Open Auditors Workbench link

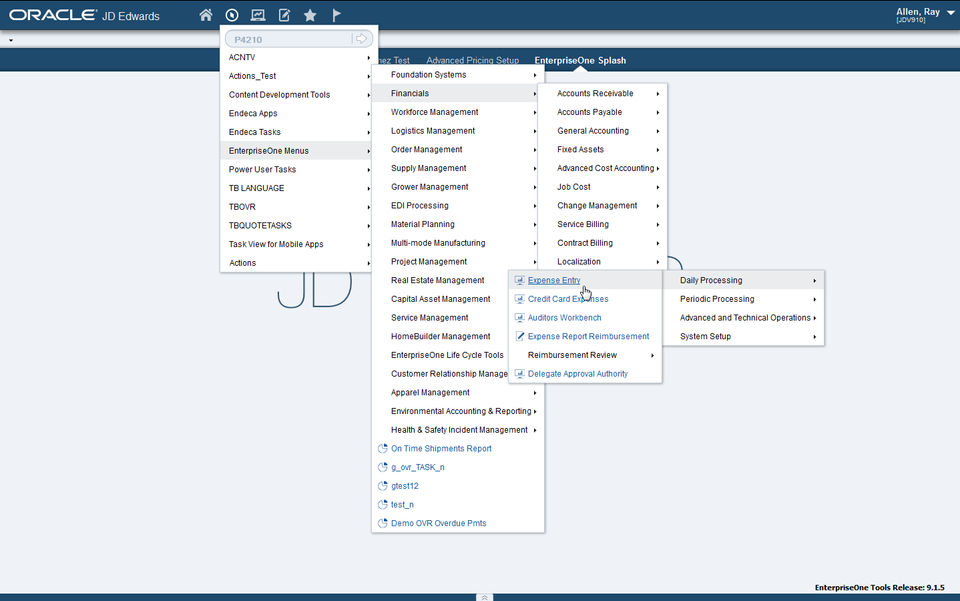[x=564, y=318]
